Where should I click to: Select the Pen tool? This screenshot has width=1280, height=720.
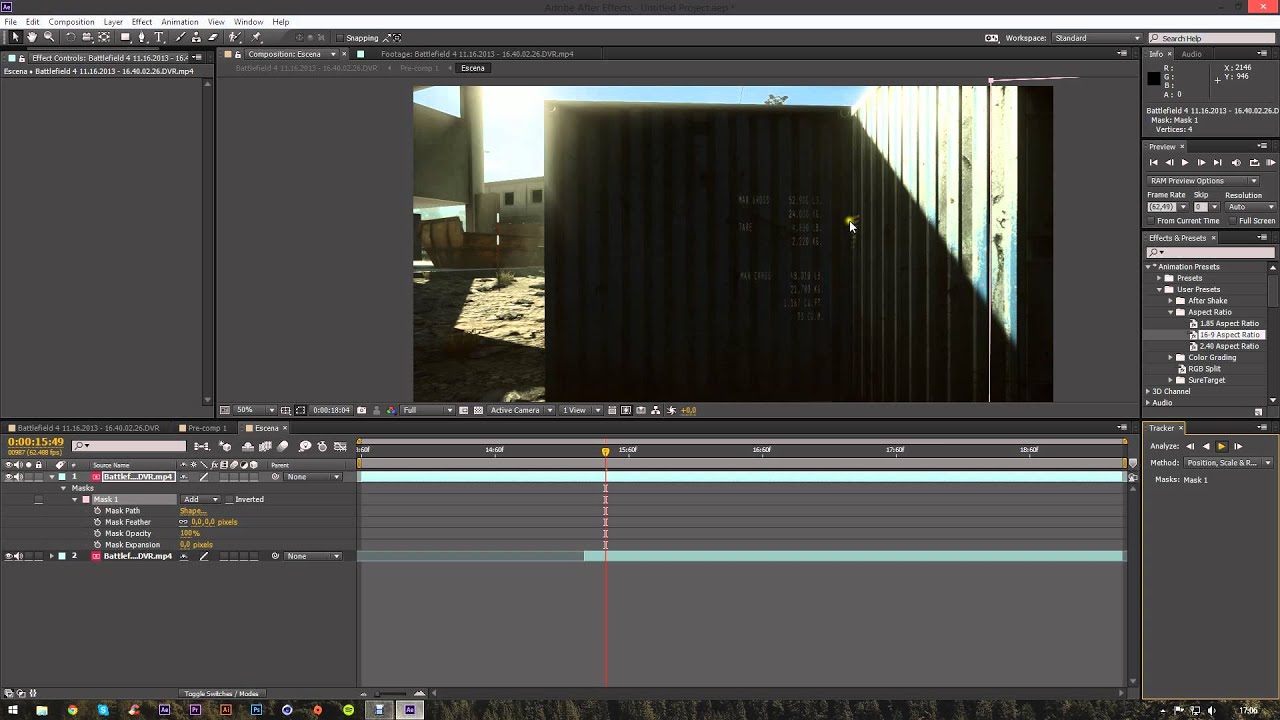[x=142, y=37]
